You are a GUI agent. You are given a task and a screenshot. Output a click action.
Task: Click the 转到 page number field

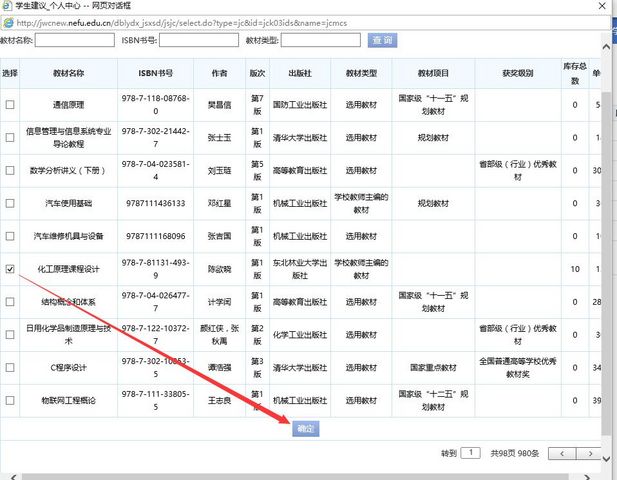pyautogui.click(x=470, y=453)
